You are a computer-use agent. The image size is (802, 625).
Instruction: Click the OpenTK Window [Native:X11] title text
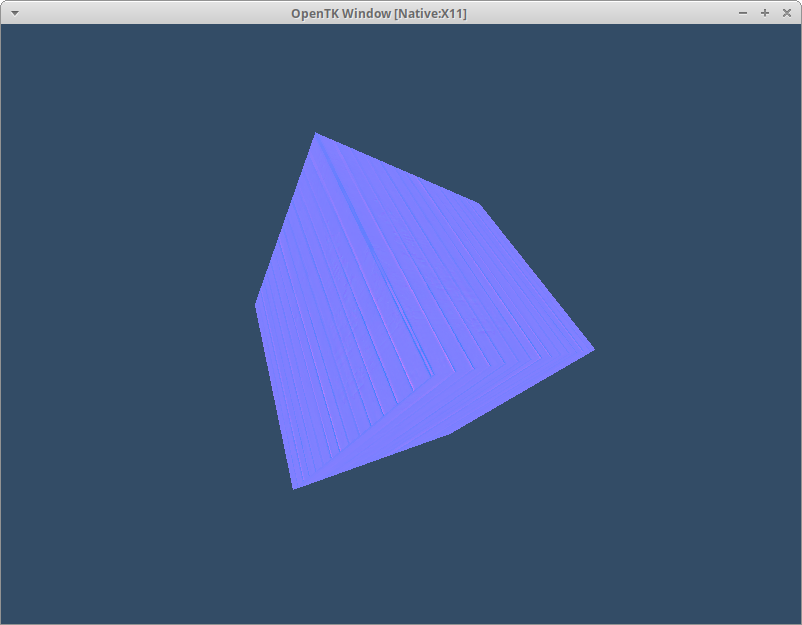378,14
